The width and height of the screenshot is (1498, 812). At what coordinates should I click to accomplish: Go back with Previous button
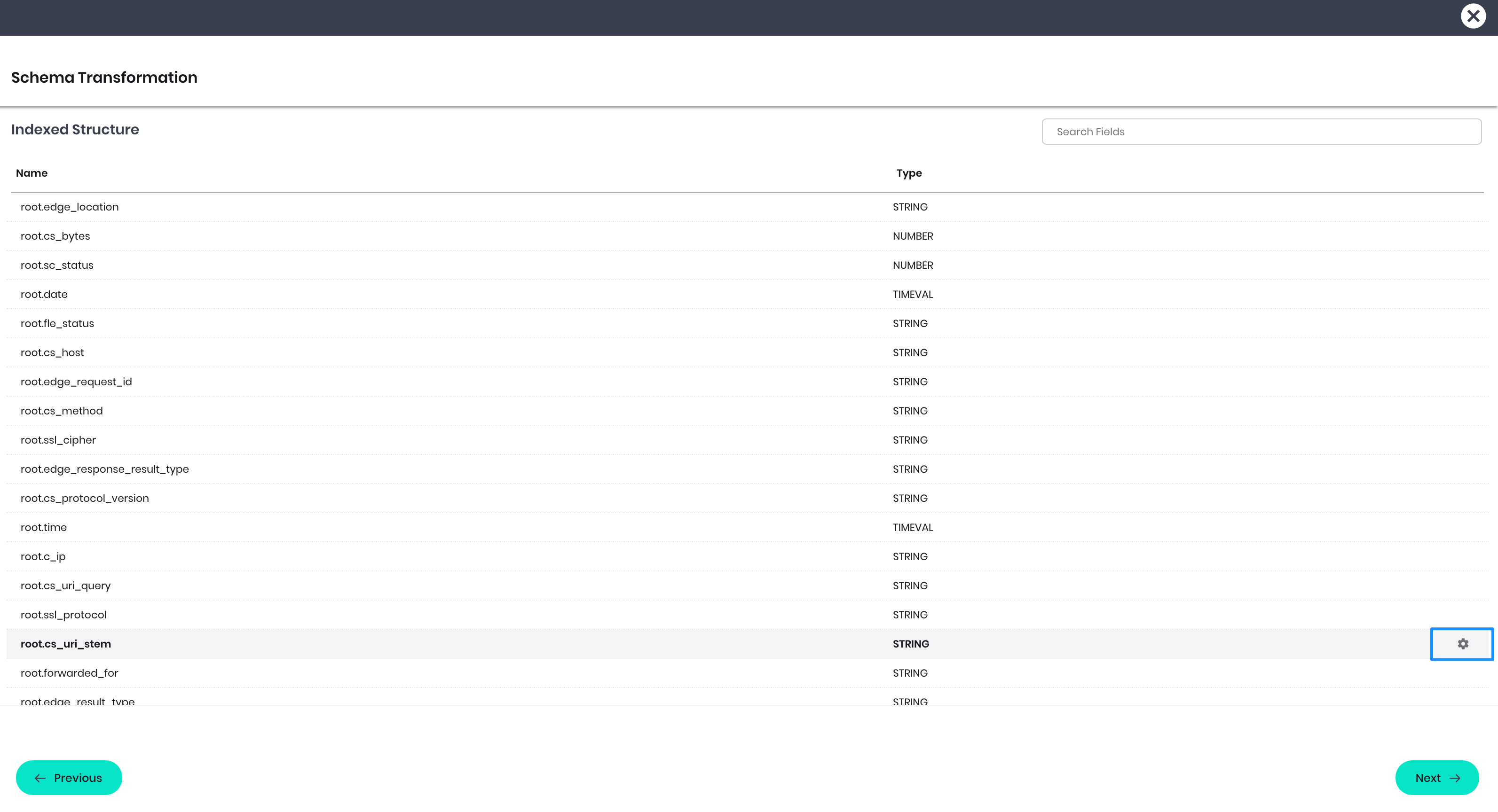pos(69,777)
